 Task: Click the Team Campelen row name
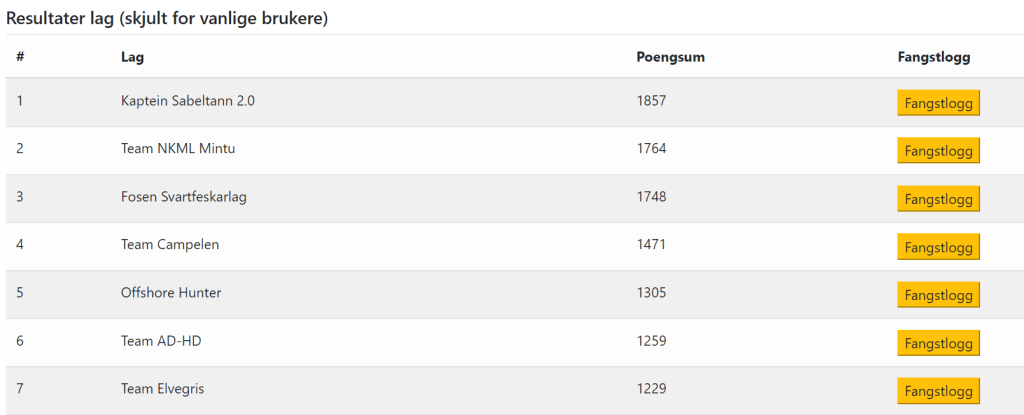[170, 245]
